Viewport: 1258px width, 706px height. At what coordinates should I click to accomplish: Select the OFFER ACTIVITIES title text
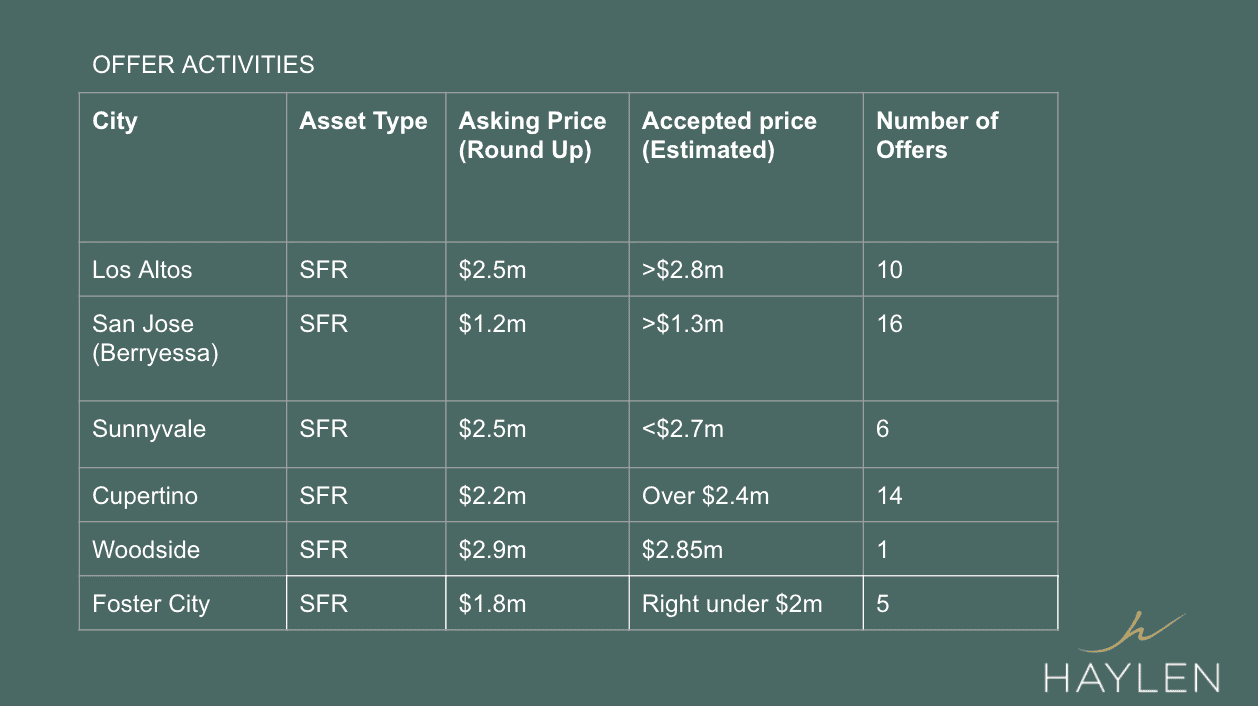click(x=203, y=65)
